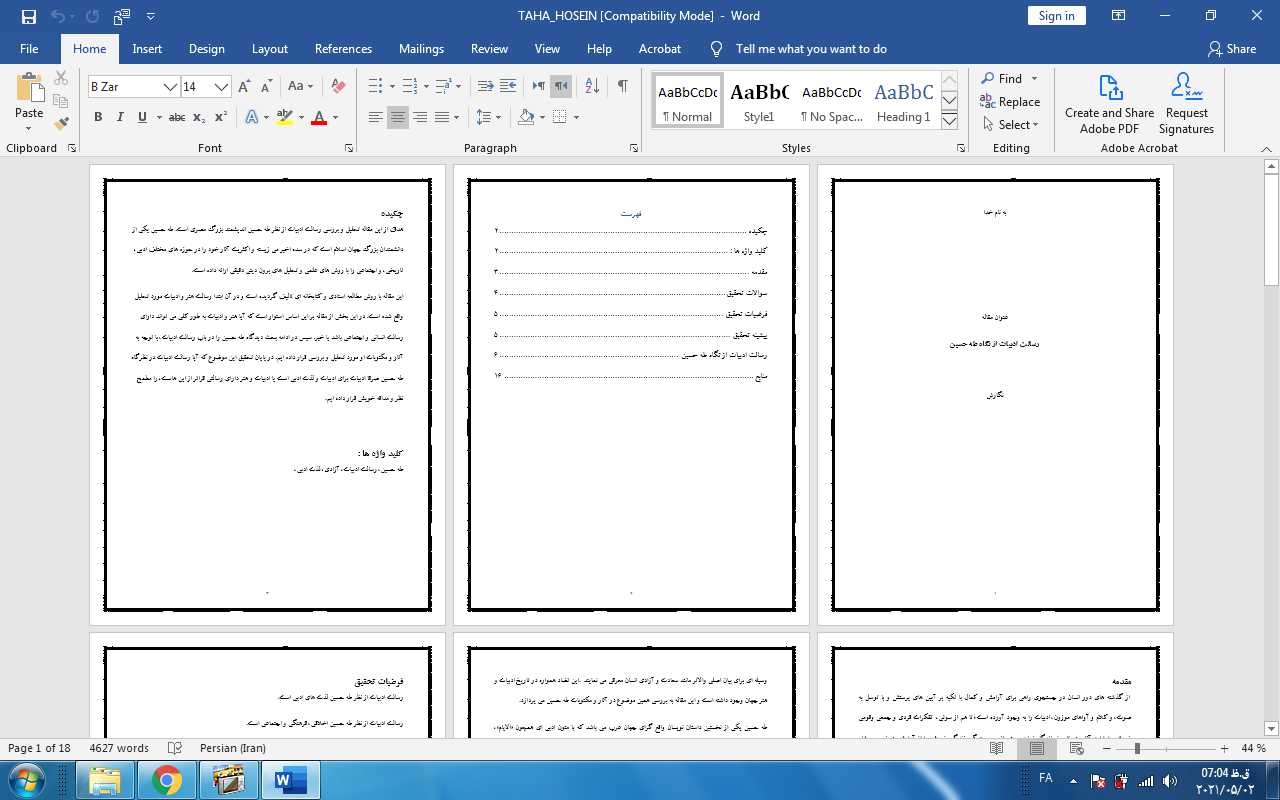Click the Share button
This screenshot has width=1280, height=800.
click(x=1231, y=49)
